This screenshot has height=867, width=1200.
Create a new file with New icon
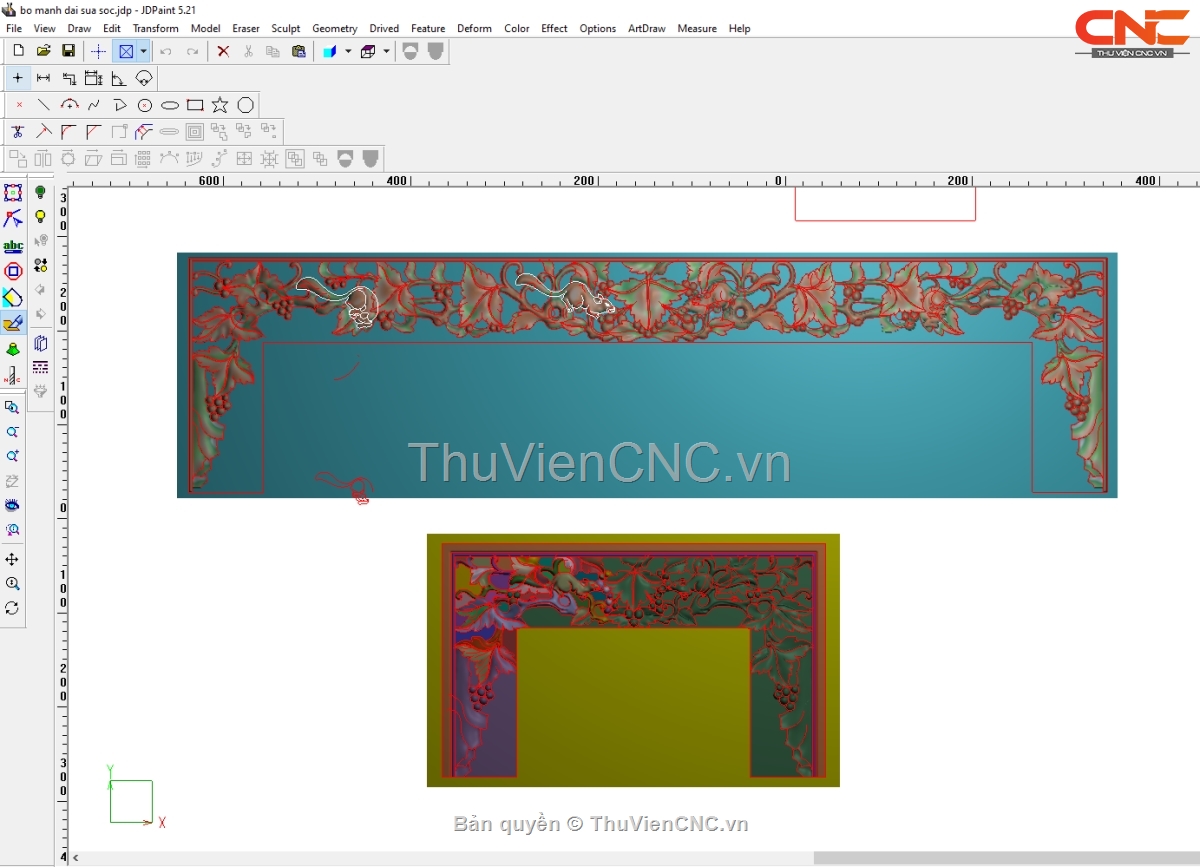[18, 51]
